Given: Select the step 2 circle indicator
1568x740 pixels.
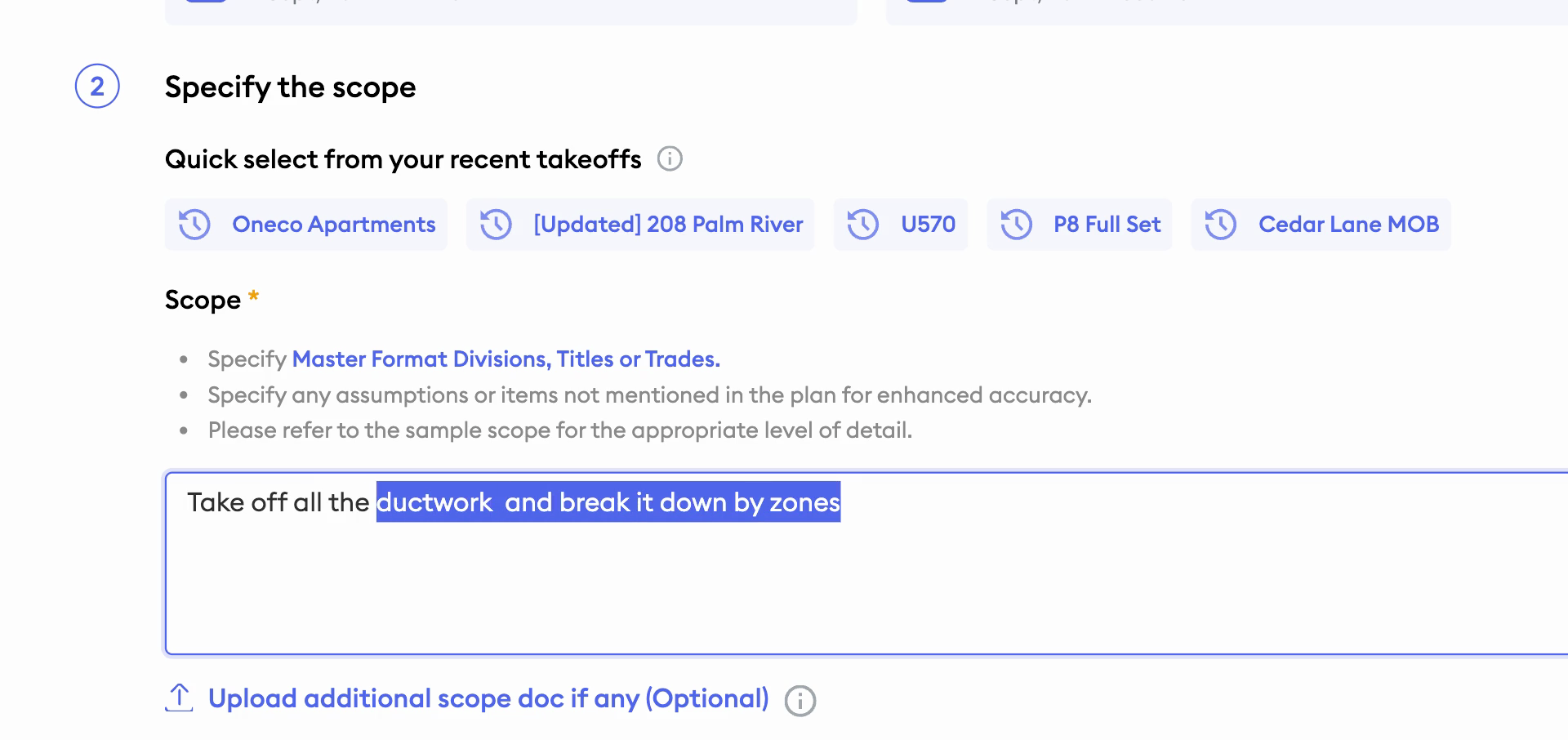Looking at the screenshot, I should click(97, 86).
